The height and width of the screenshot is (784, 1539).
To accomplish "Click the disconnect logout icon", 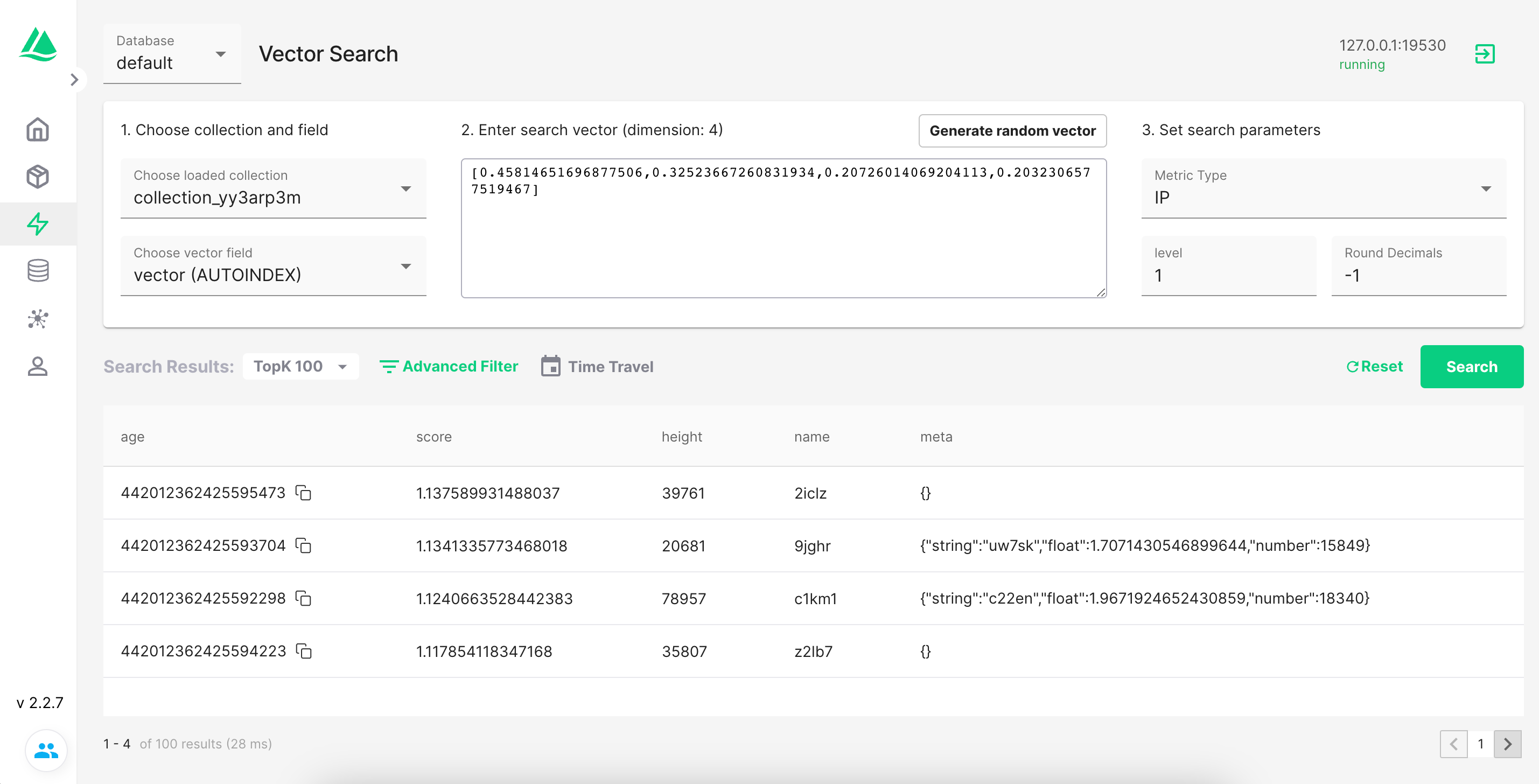I will click(x=1484, y=54).
